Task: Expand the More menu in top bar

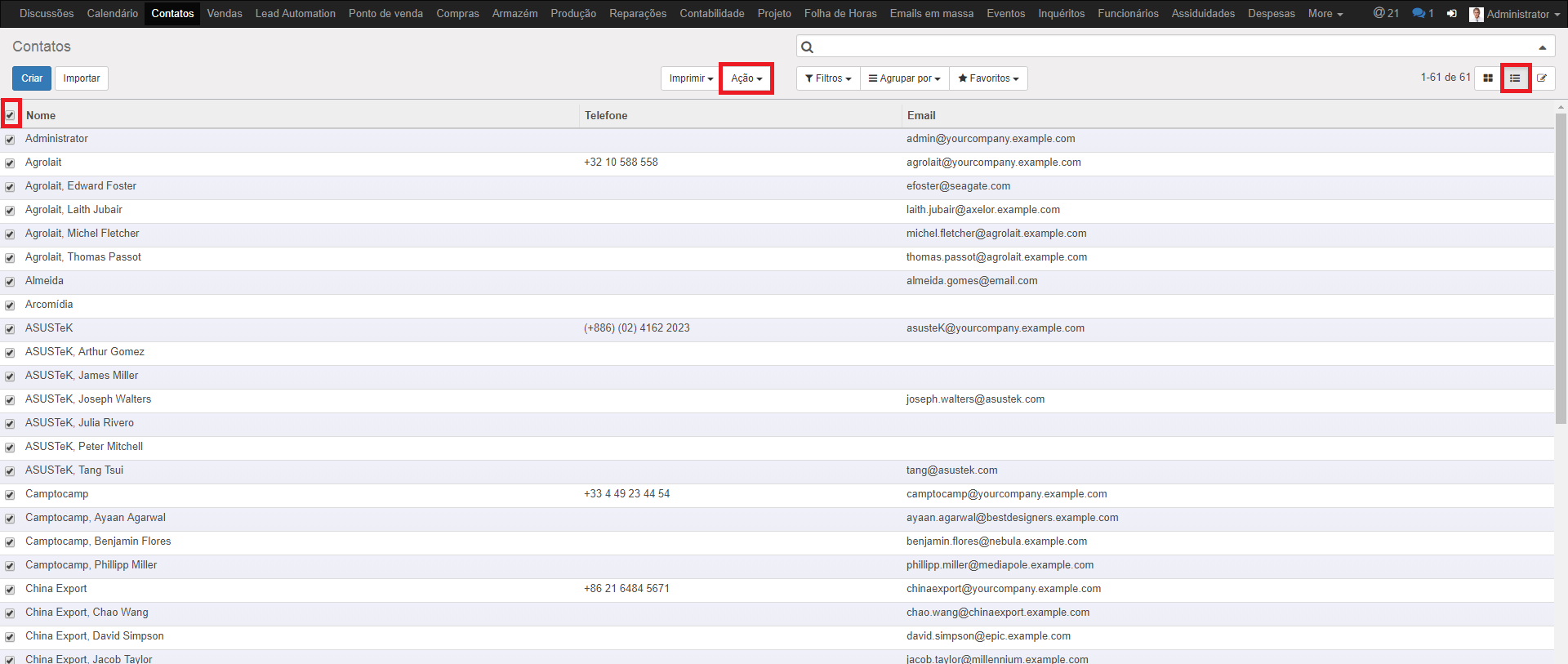Action: (1325, 14)
